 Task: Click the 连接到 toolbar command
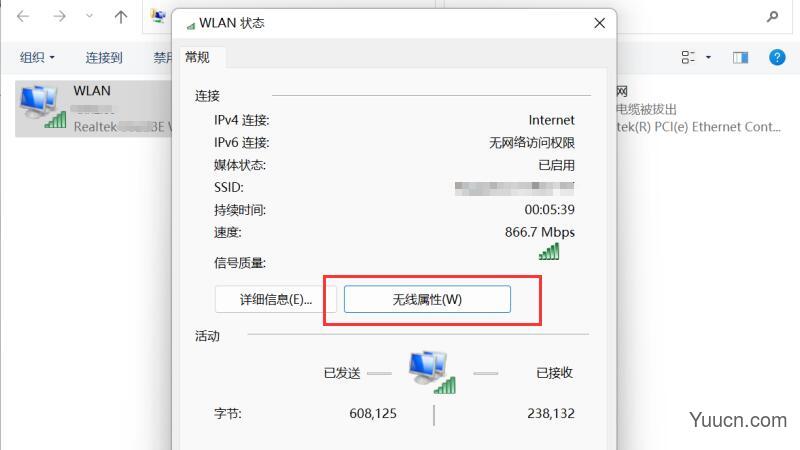(x=104, y=57)
